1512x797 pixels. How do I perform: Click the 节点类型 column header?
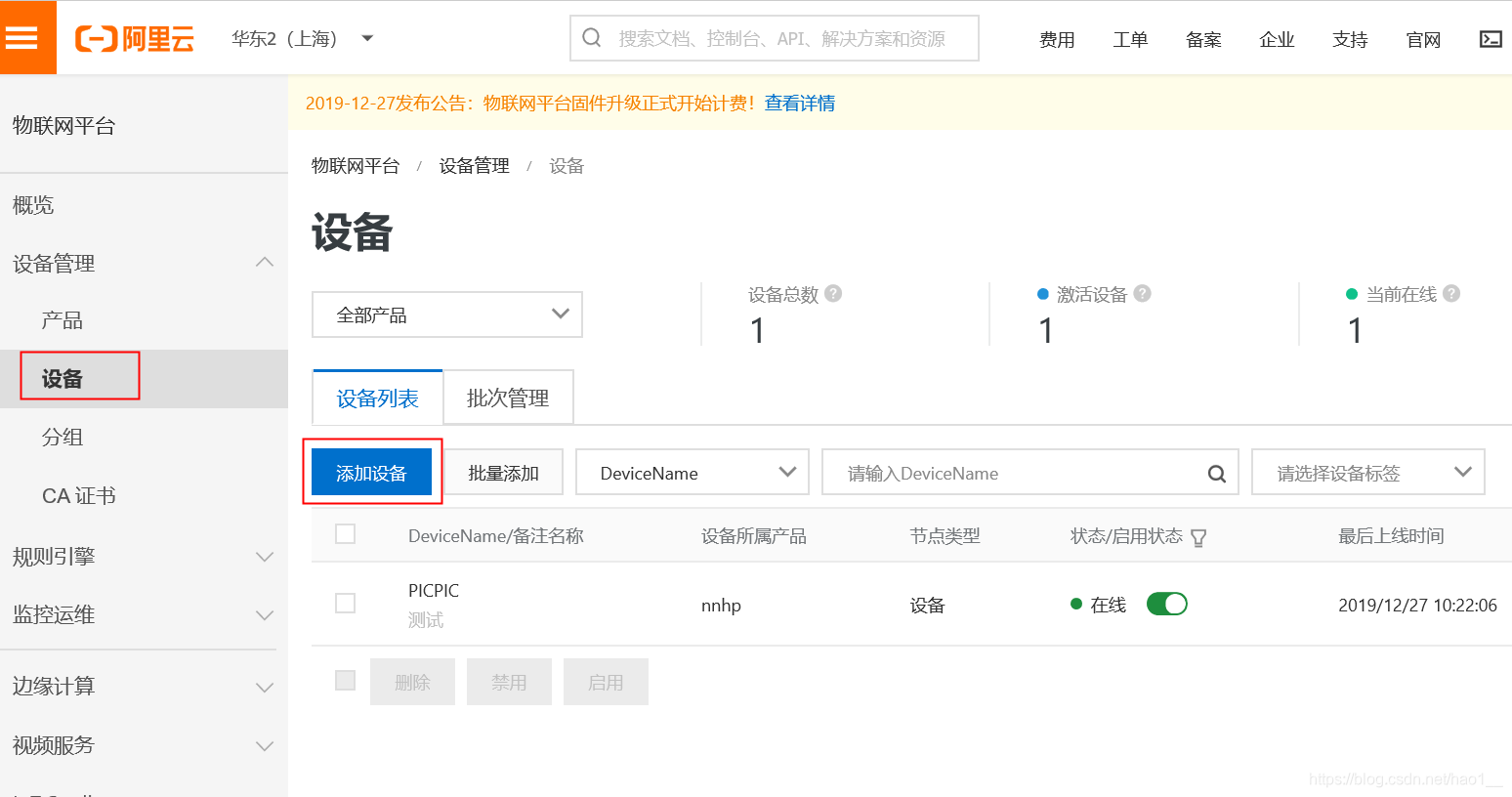[x=945, y=536]
